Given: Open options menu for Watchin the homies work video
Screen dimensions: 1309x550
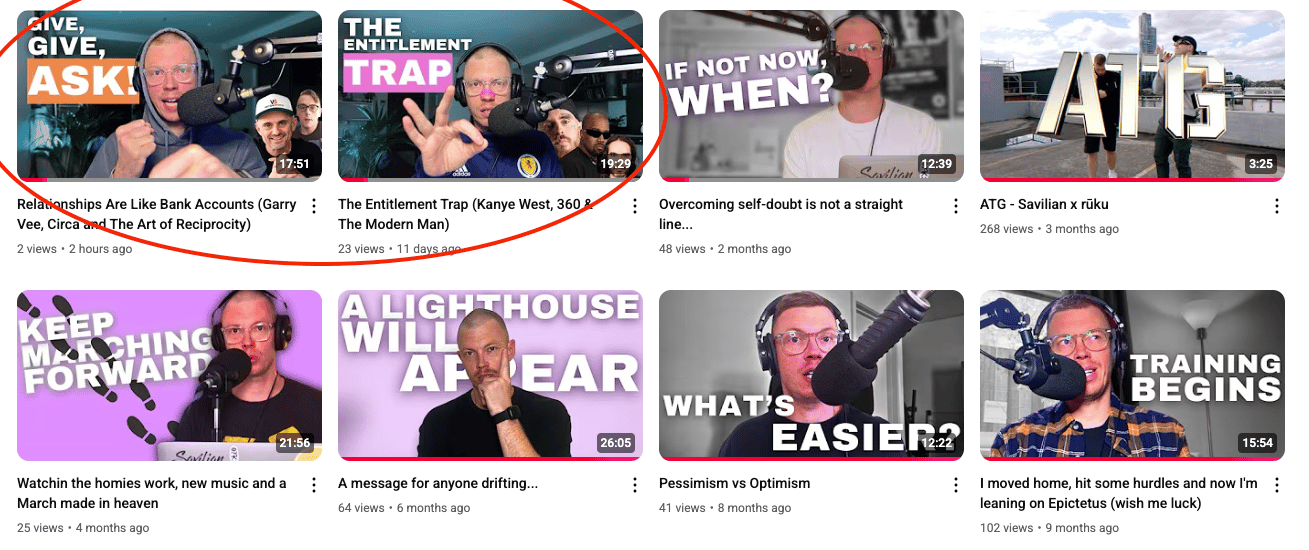Looking at the screenshot, I should [x=314, y=485].
